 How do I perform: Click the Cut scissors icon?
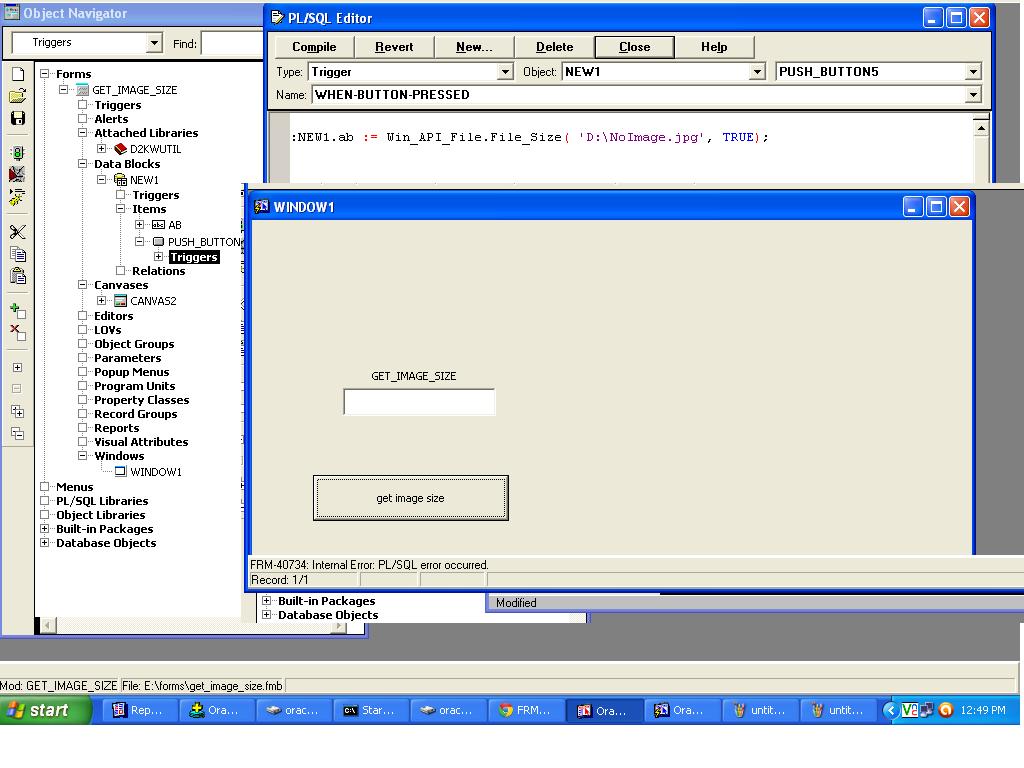click(x=17, y=232)
